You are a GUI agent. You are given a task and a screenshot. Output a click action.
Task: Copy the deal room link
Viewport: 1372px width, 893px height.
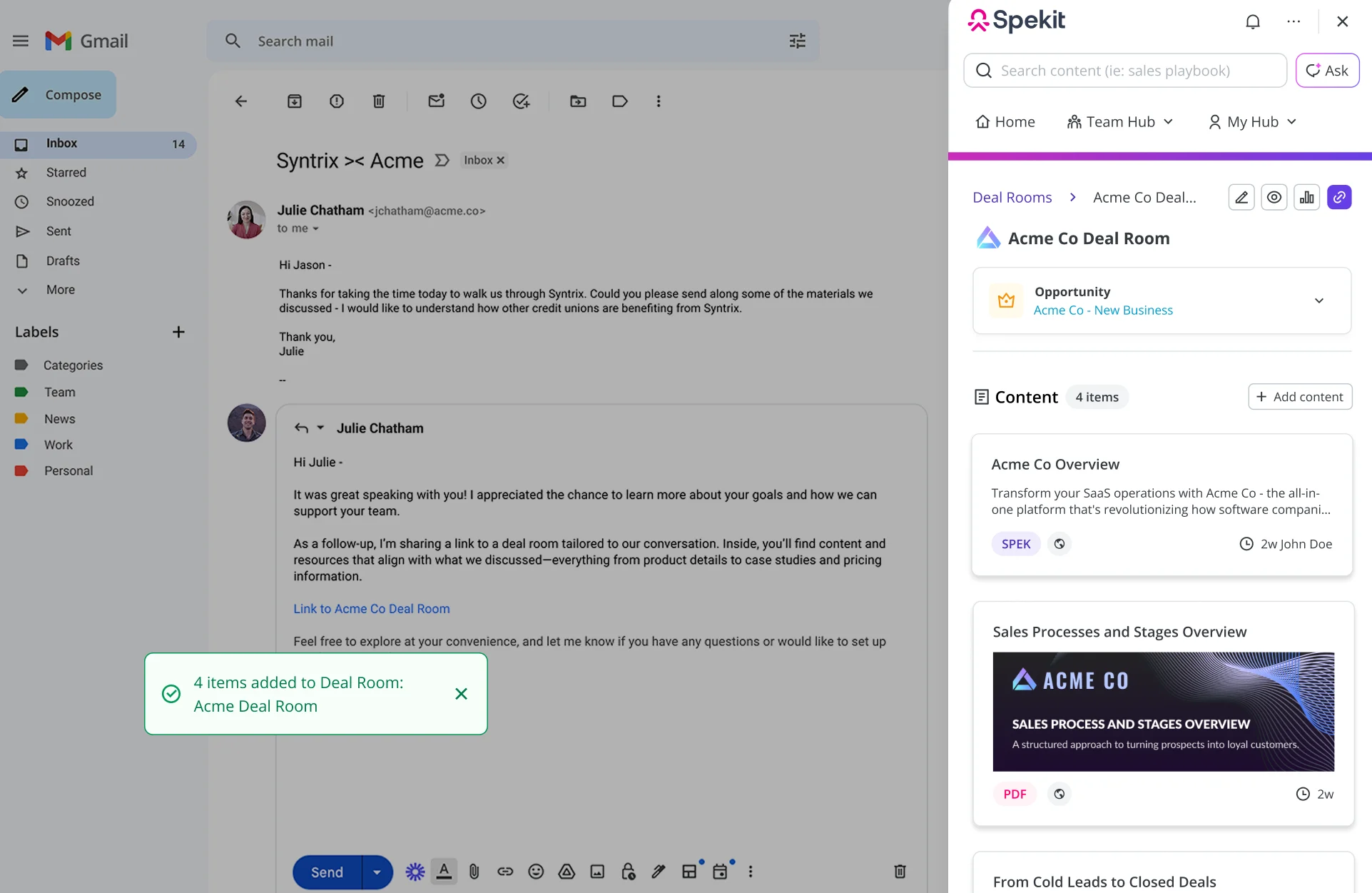(1339, 198)
